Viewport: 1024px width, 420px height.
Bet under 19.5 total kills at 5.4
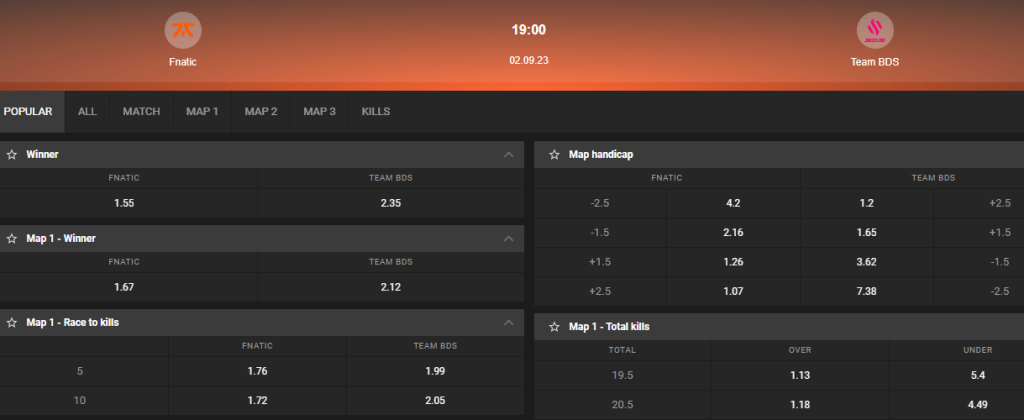click(x=957, y=376)
